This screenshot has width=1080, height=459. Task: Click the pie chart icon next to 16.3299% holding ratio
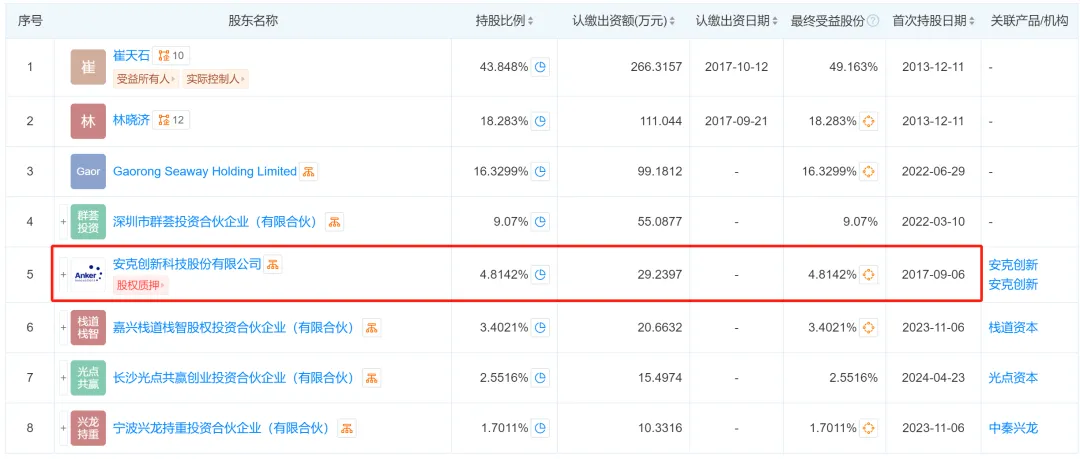tap(541, 172)
